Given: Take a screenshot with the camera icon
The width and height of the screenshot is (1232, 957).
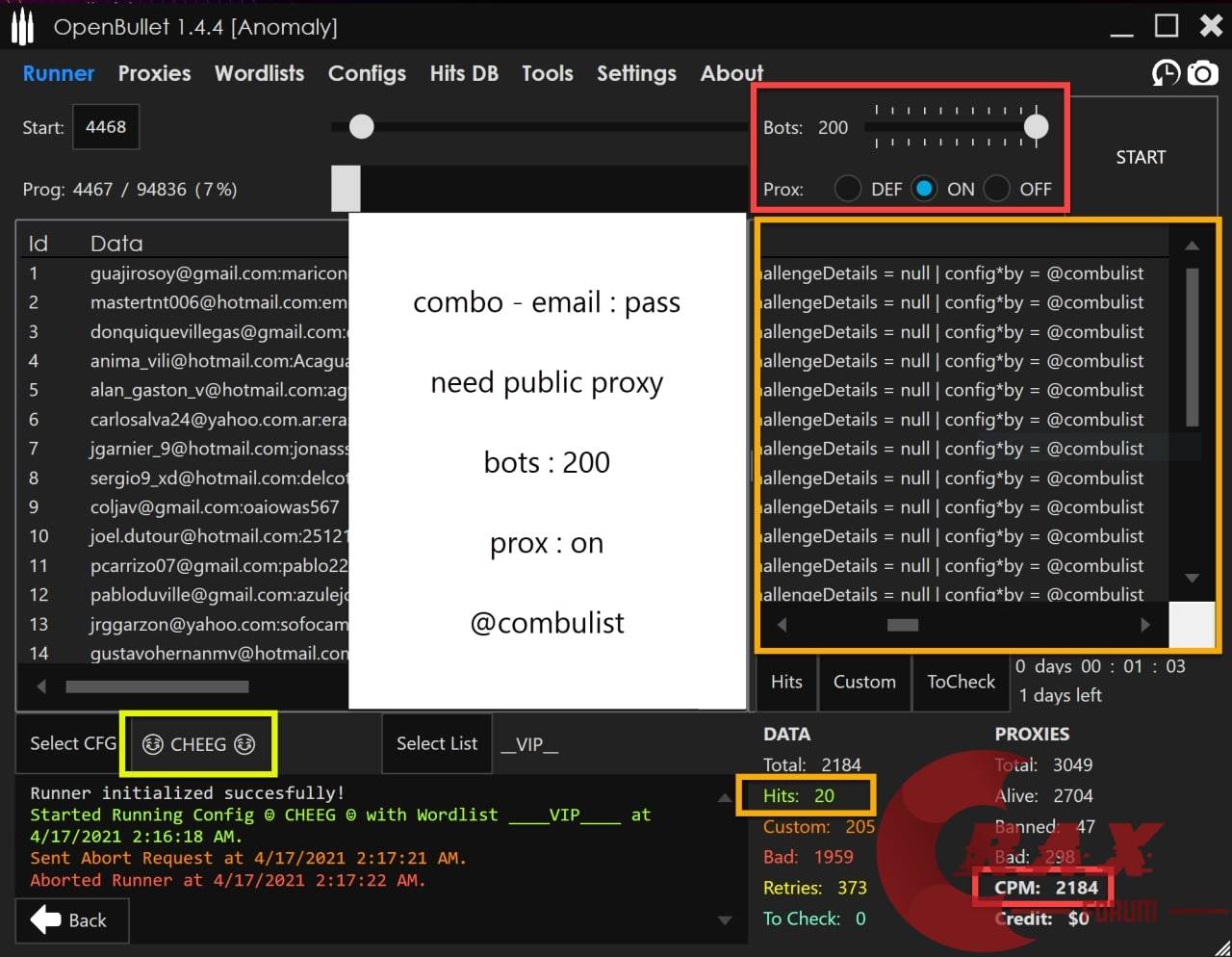Looking at the screenshot, I should click(1202, 73).
